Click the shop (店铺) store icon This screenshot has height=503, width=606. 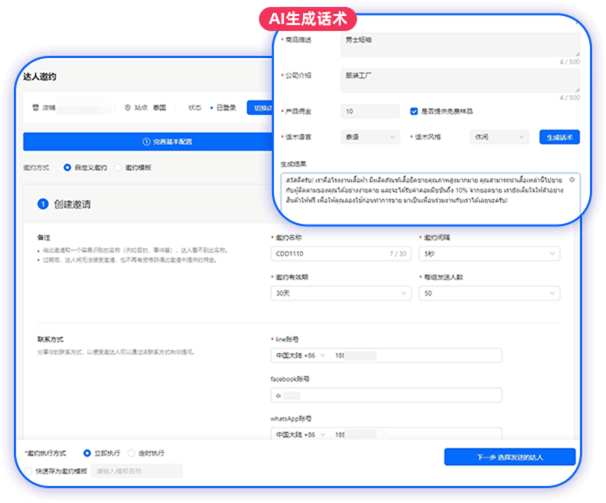pos(34,107)
